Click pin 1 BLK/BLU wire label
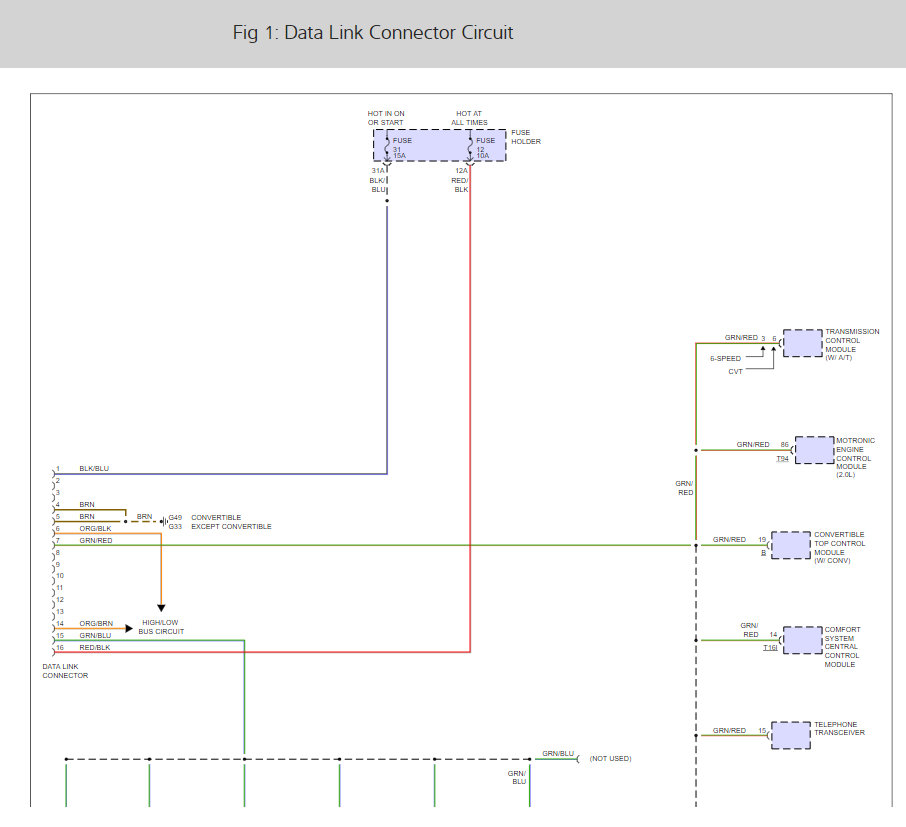The image size is (906, 827). (x=94, y=469)
